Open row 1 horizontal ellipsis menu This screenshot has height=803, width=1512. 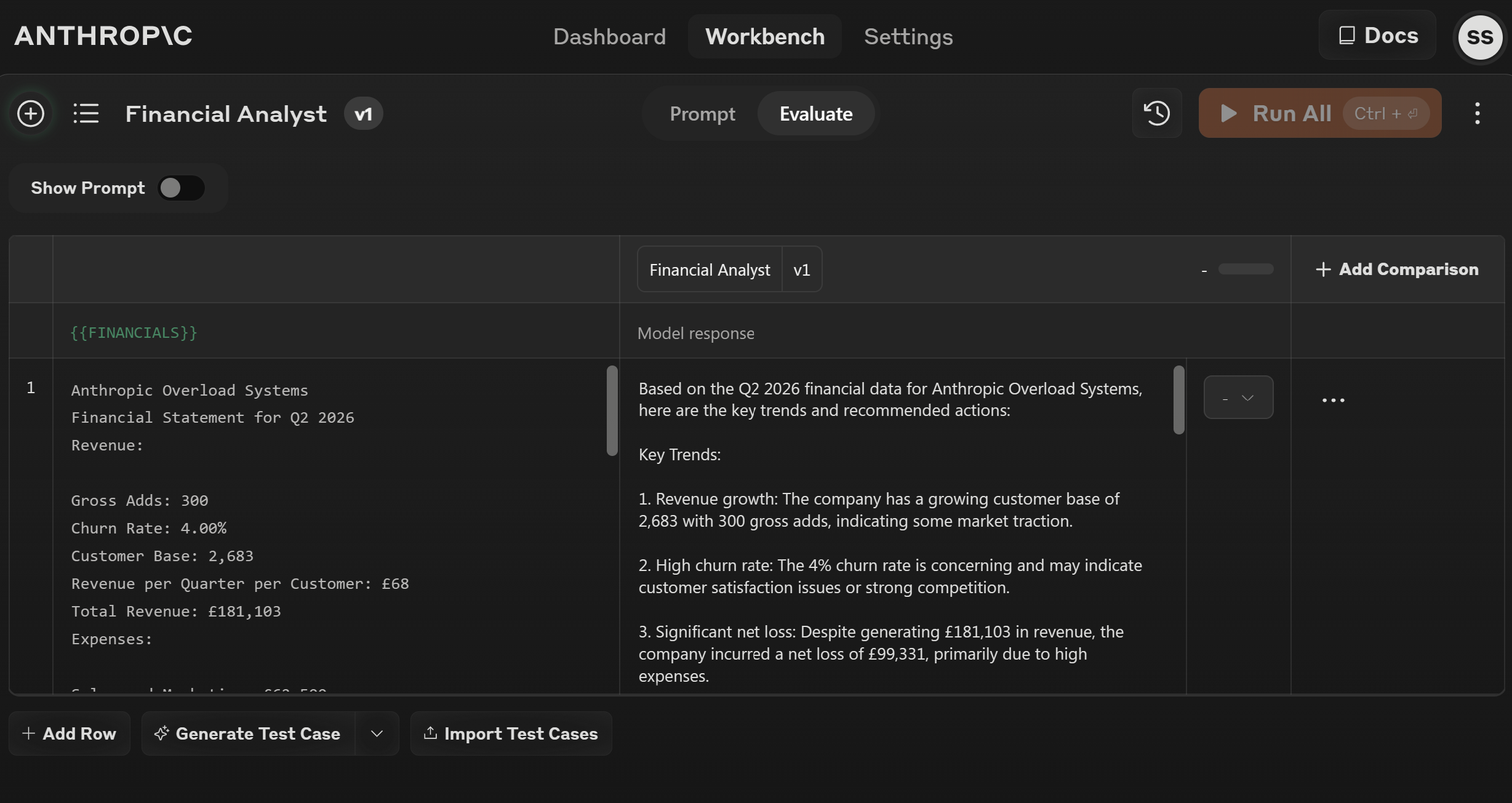coord(1333,401)
